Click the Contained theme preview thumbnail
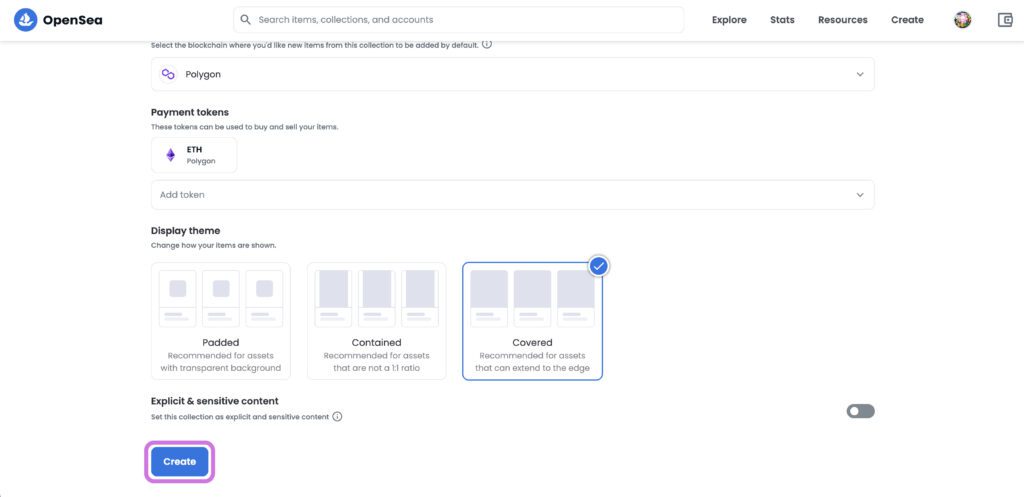This screenshot has width=1024, height=497. click(x=377, y=298)
